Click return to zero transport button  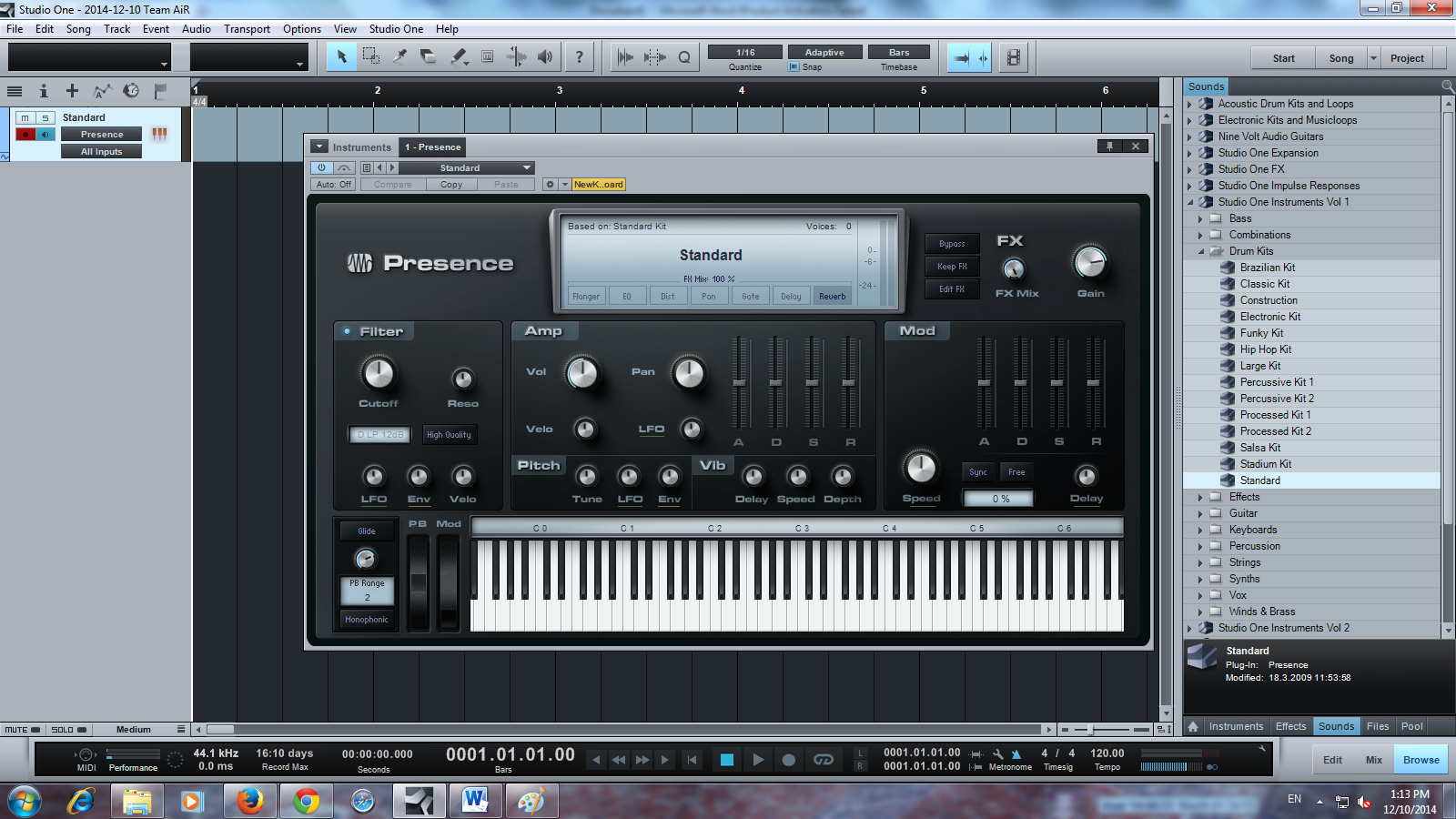692,760
